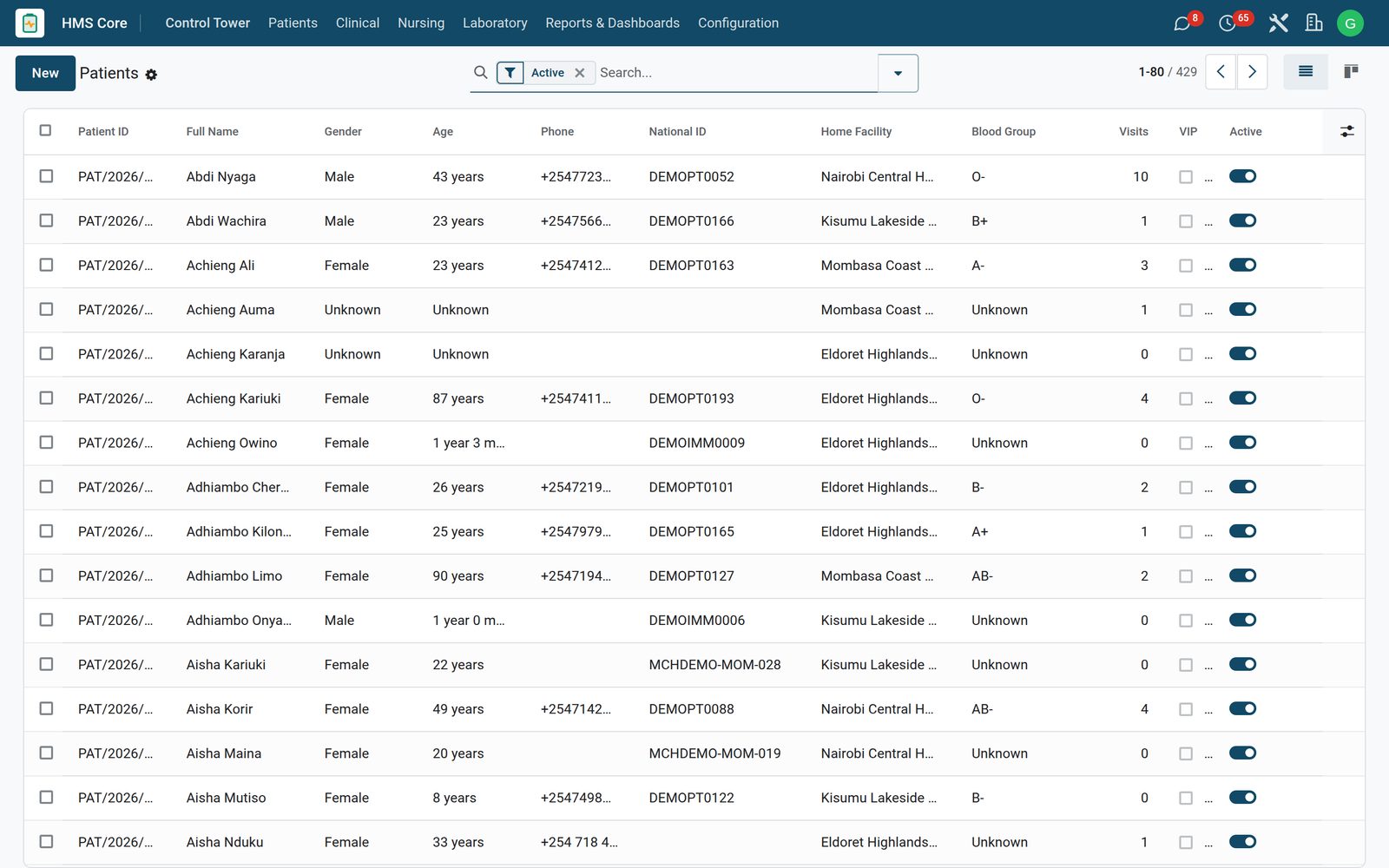This screenshot has width=1389, height=868.
Task: Tick the row checkbox for Abdi Nyaga
Action: (46, 176)
